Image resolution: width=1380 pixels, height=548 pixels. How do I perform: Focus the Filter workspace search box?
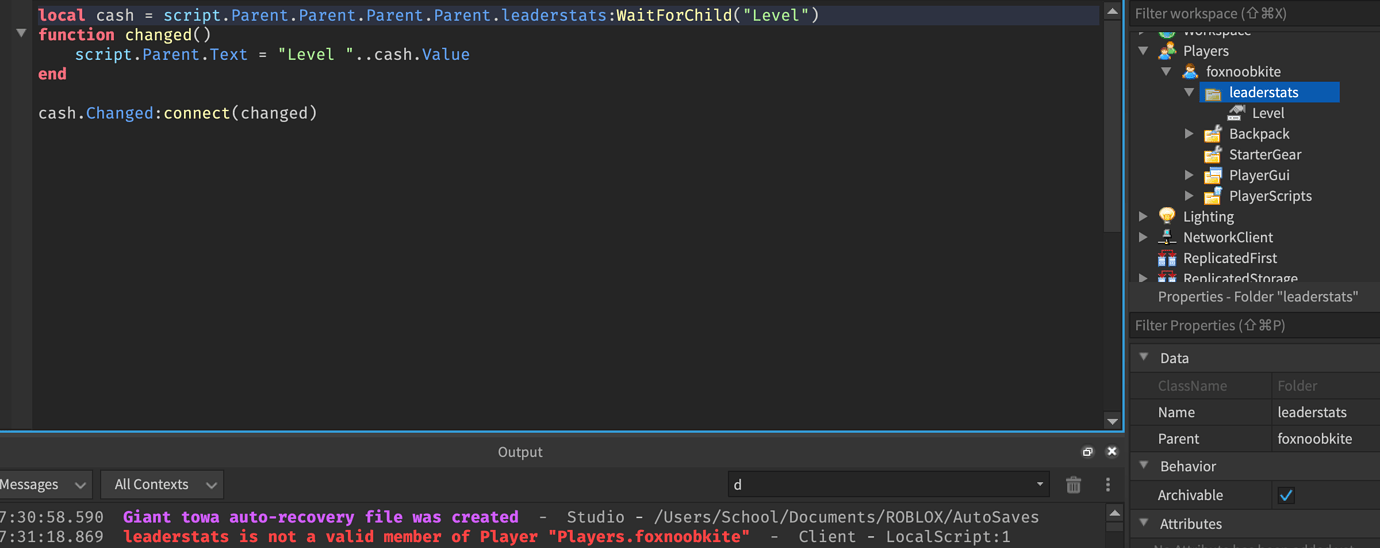point(1255,14)
